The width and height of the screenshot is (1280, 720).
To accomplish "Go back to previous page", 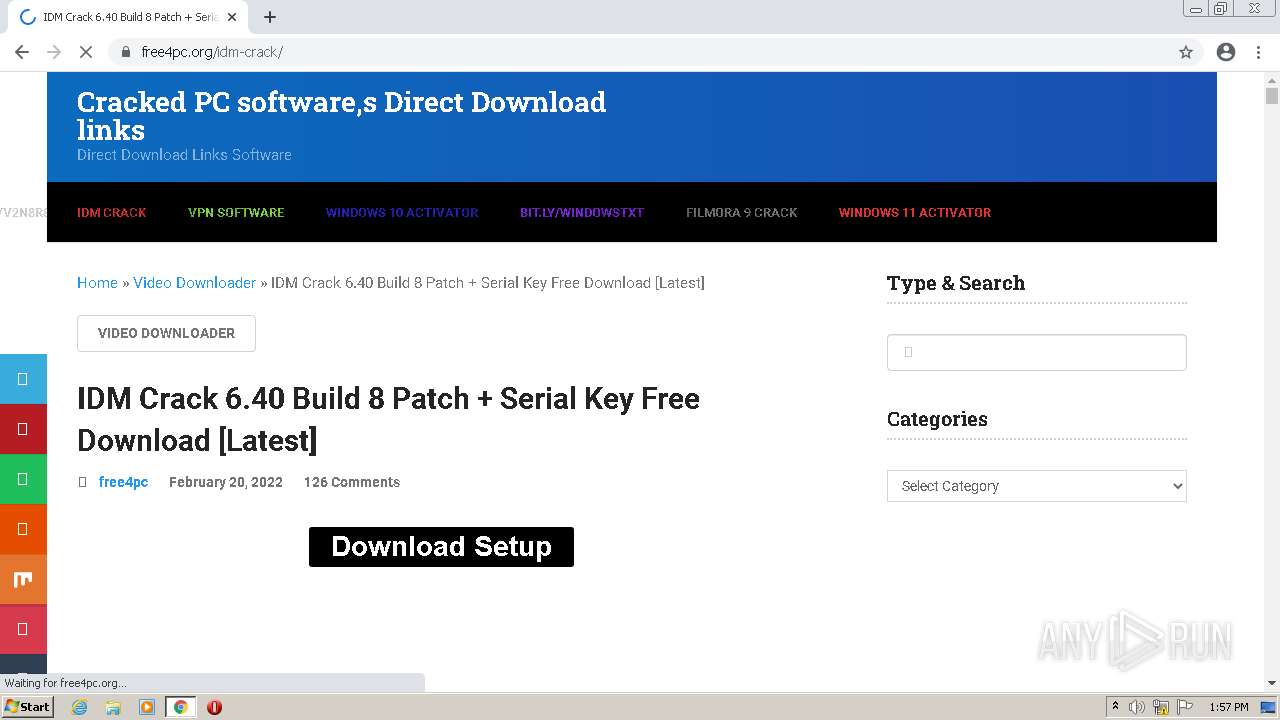I will (x=22, y=52).
